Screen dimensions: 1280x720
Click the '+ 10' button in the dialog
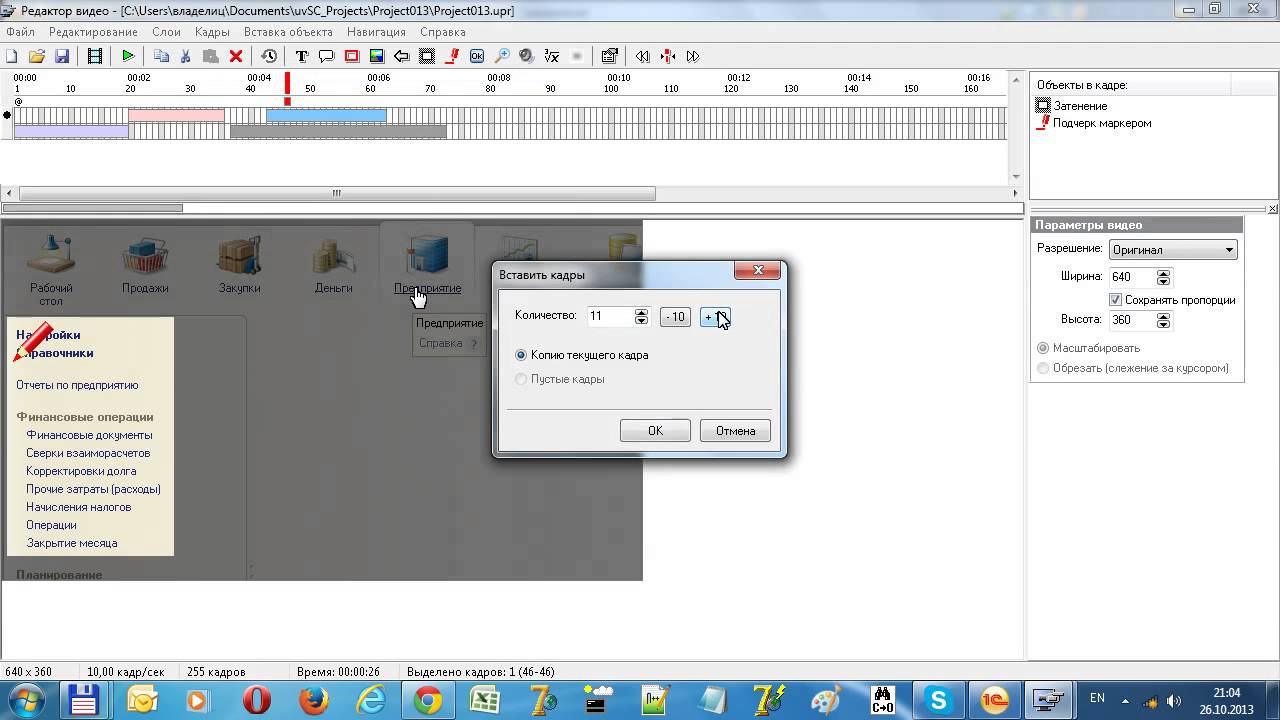pyautogui.click(x=715, y=317)
